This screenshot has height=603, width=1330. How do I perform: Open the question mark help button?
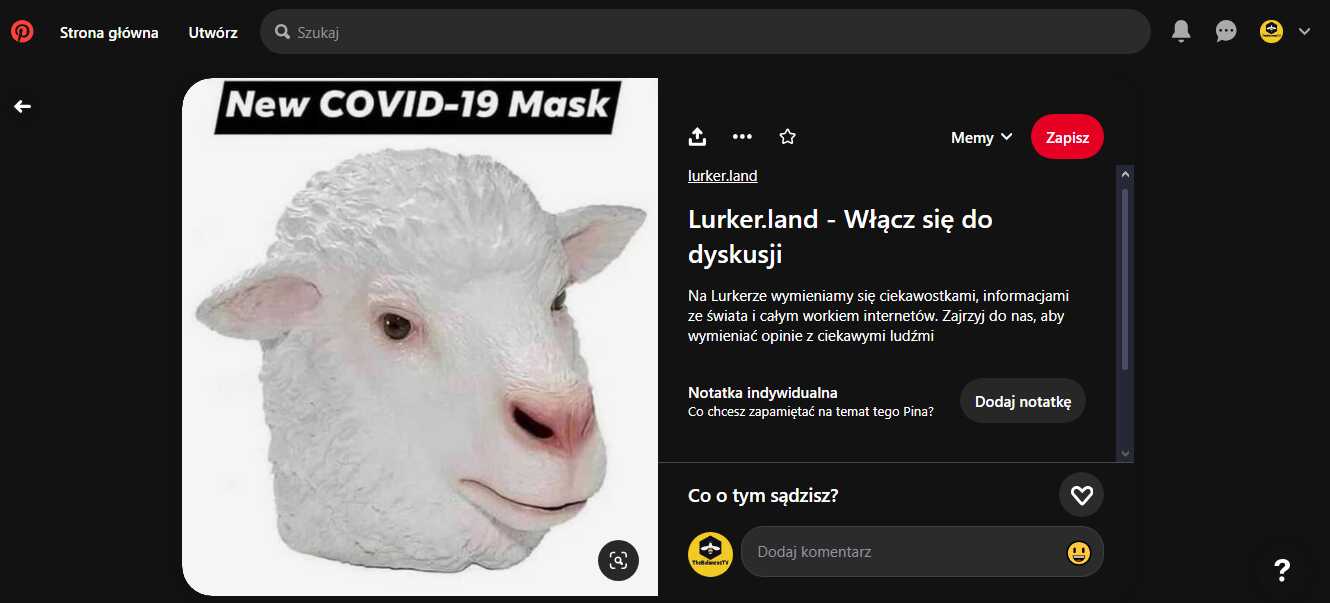(1282, 570)
